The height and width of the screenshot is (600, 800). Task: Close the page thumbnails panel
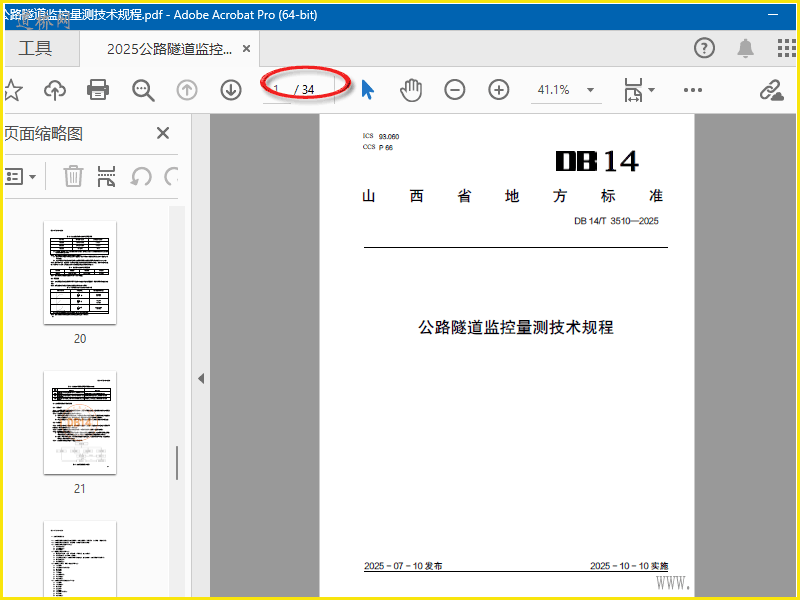(x=163, y=133)
